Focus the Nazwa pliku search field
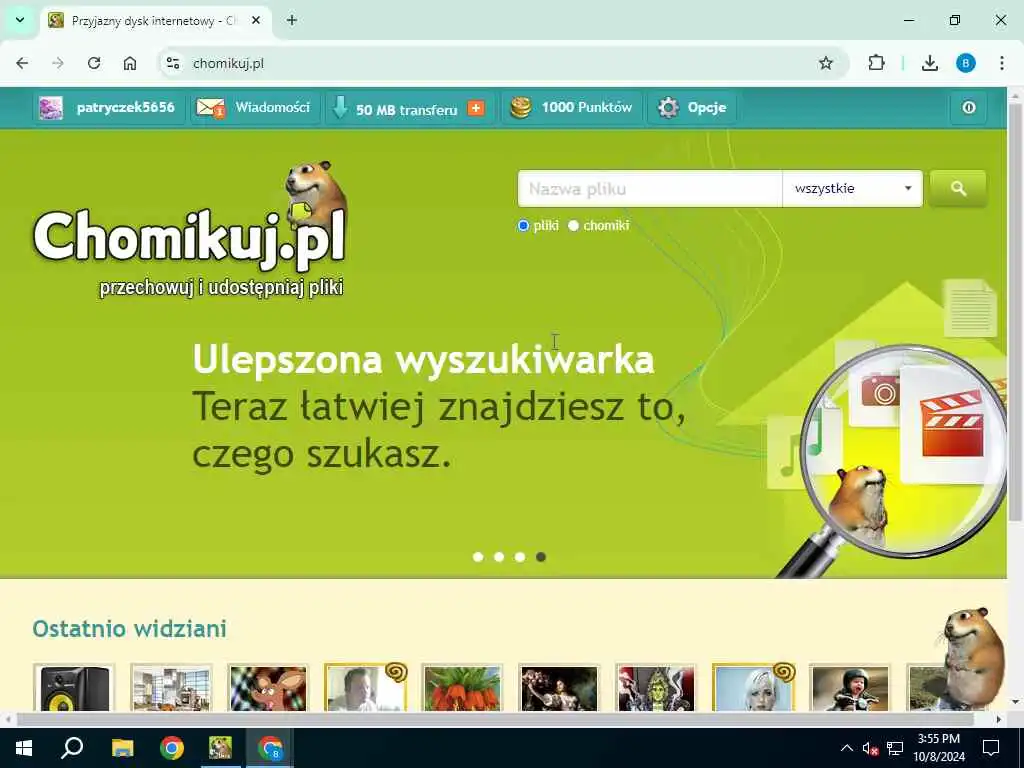1024x768 pixels. [650, 189]
